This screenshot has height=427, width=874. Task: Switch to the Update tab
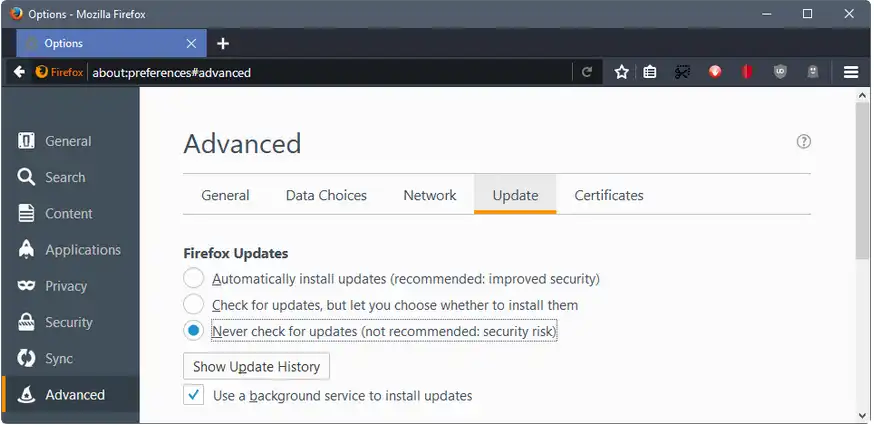[x=515, y=195]
